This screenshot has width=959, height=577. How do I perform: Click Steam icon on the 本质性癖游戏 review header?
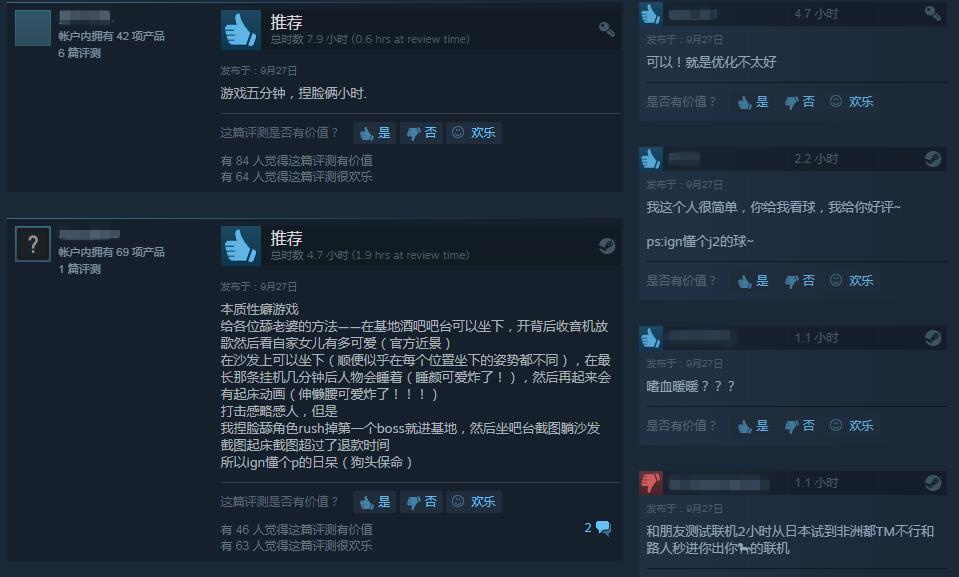pyautogui.click(x=606, y=246)
